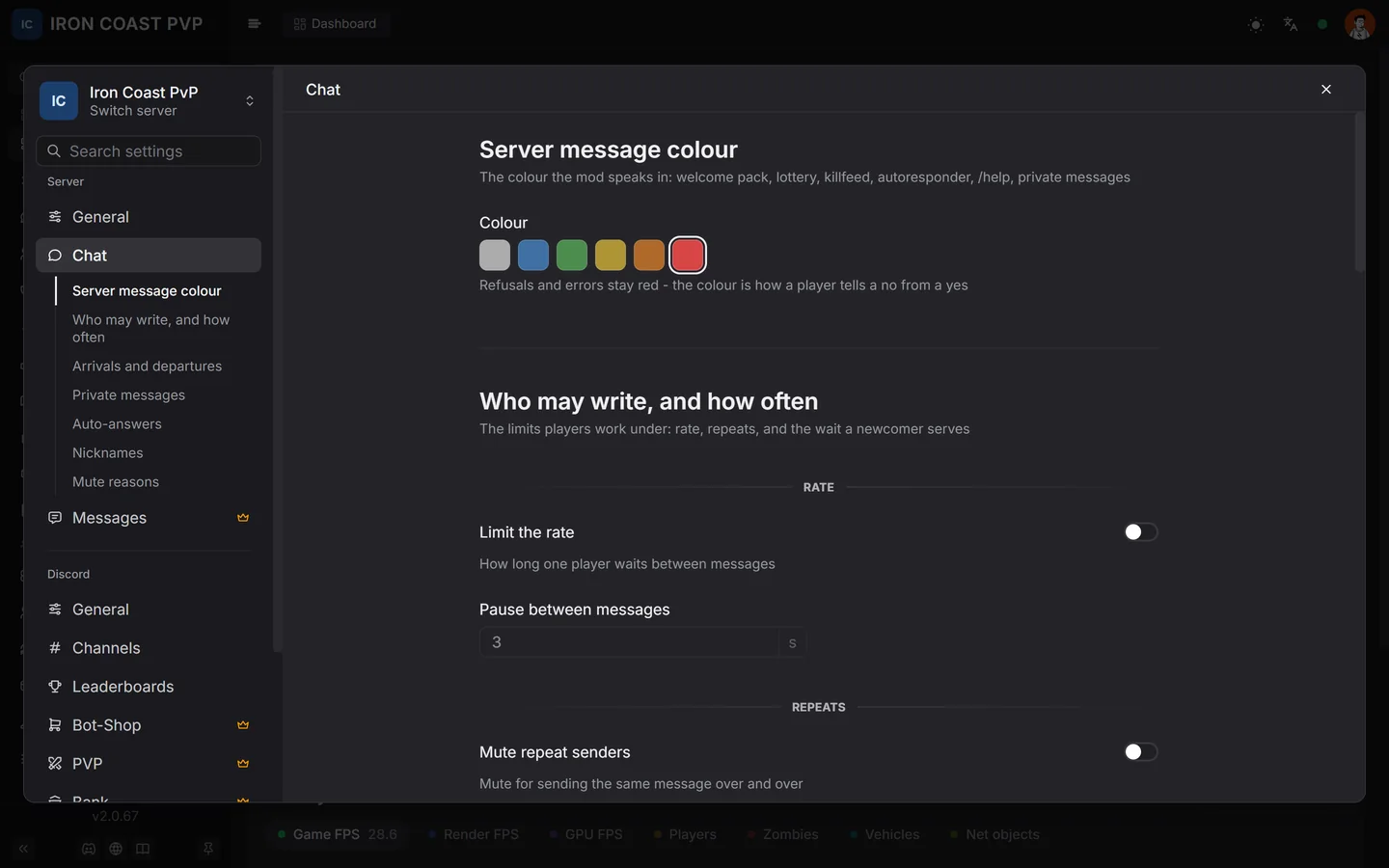
Task: Open the globe website icon
Action: click(x=116, y=849)
